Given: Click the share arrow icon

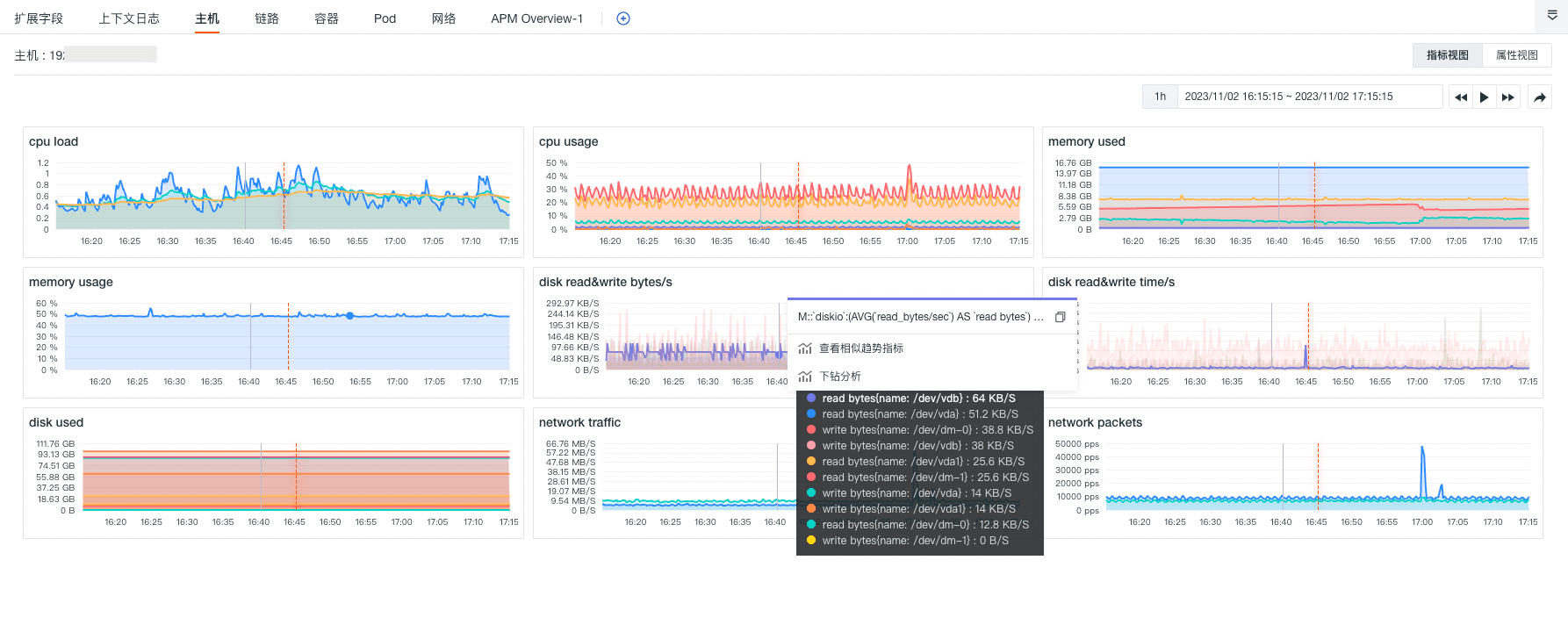Looking at the screenshot, I should [x=1540, y=97].
